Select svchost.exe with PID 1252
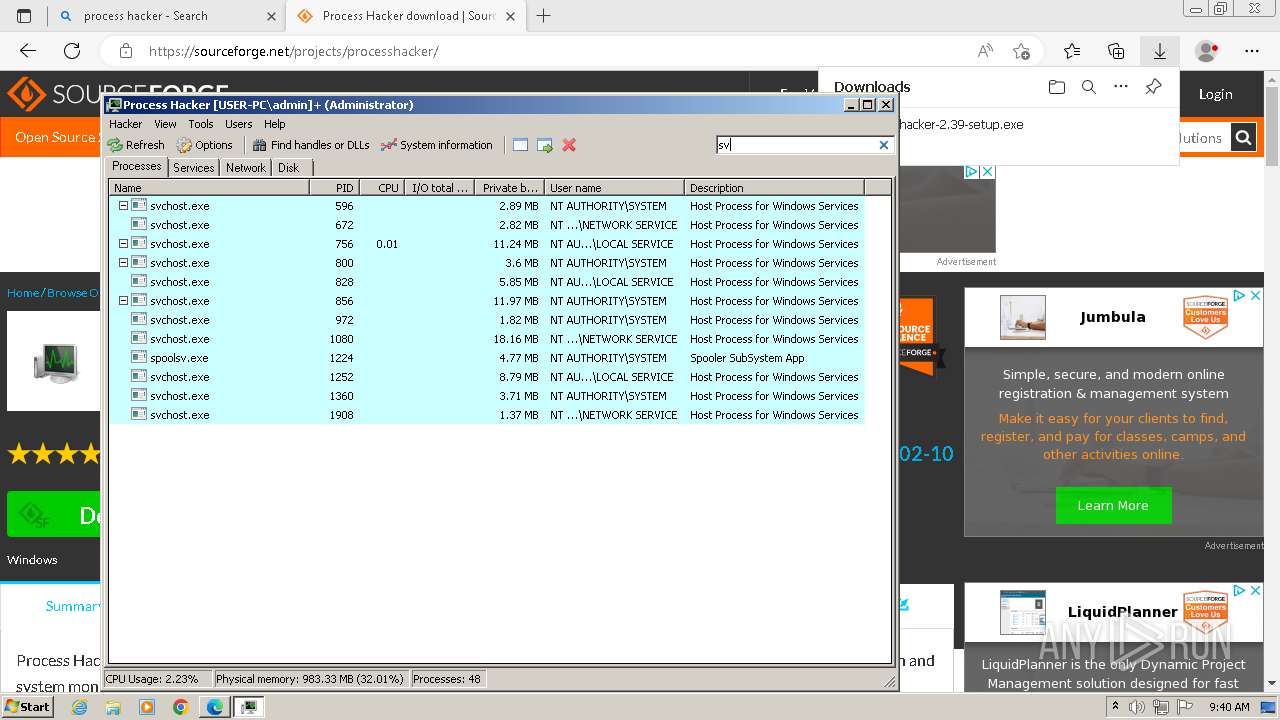 pos(486,377)
